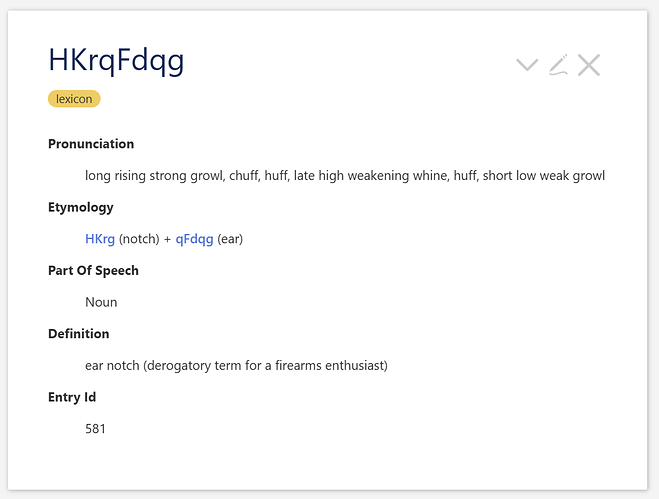Screen dimensions: 659x499
Task: Click the Definition field label
Action: pos(79,334)
